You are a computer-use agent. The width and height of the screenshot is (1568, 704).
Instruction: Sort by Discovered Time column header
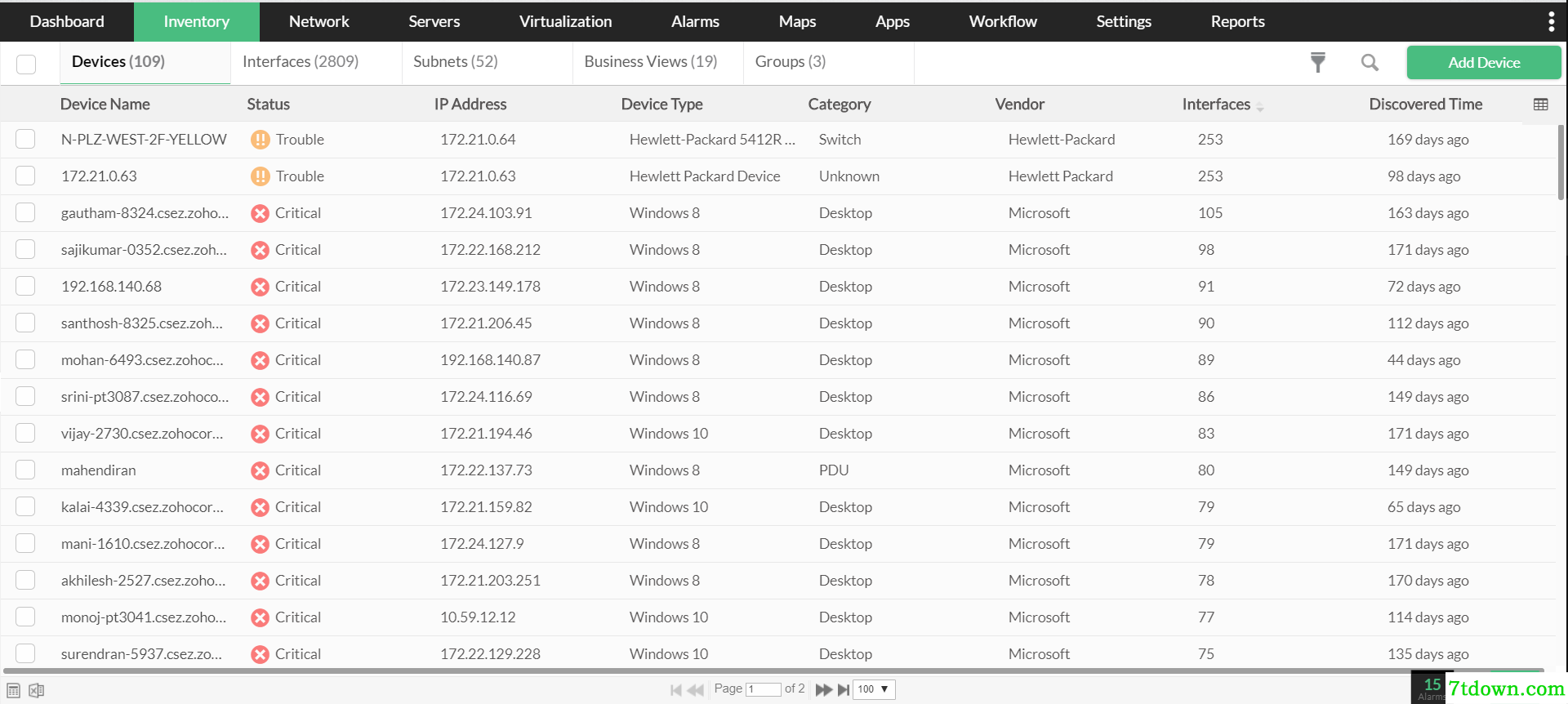pos(1426,105)
